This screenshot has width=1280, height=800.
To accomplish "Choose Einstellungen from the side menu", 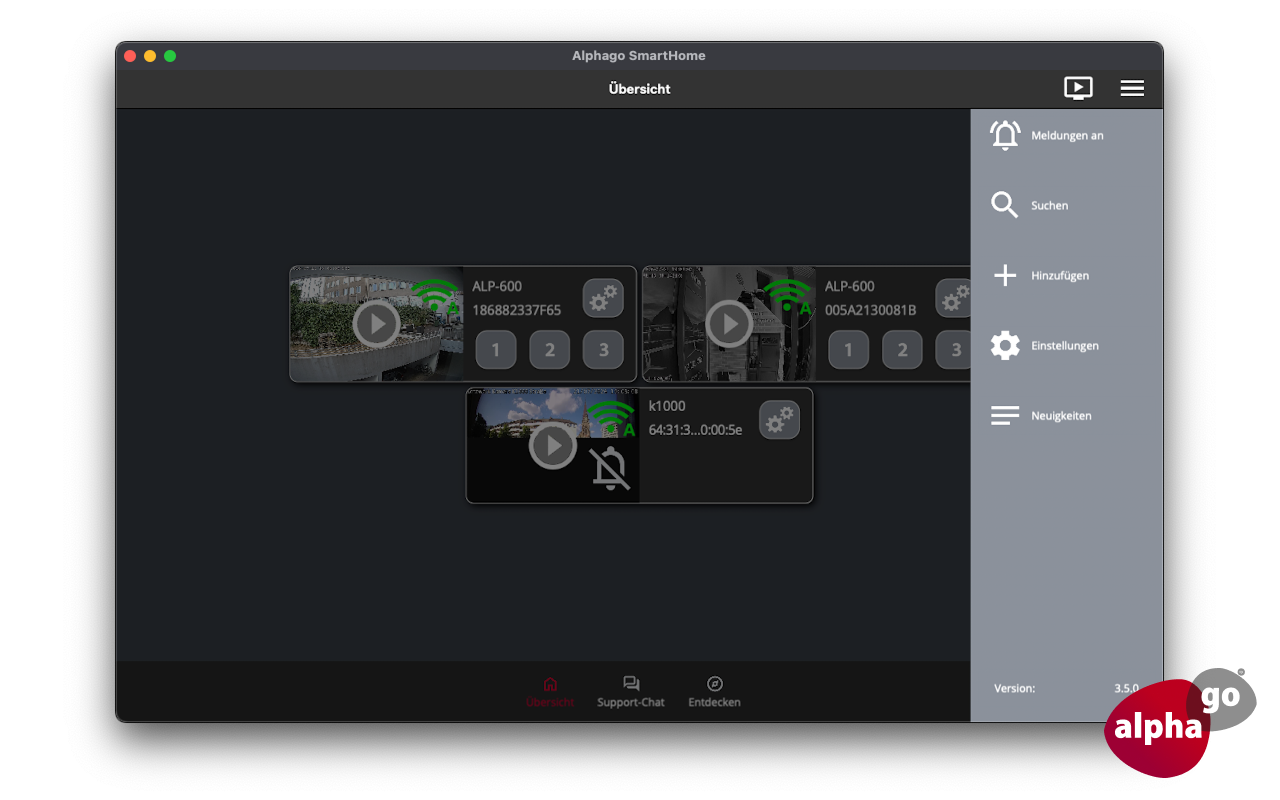I will 1065,345.
